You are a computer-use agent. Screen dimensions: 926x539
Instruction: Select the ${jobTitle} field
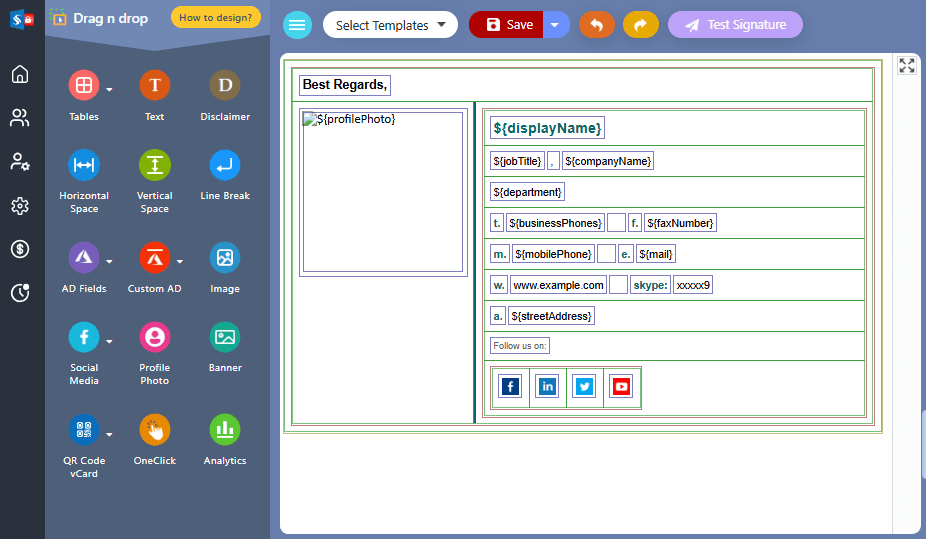pos(517,161)
